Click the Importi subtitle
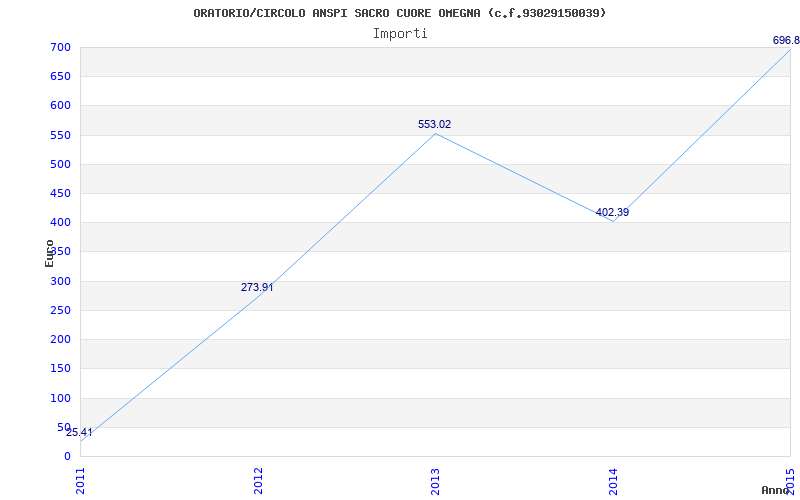The height and width of the screenshot is (500, 800). (400, 34)
